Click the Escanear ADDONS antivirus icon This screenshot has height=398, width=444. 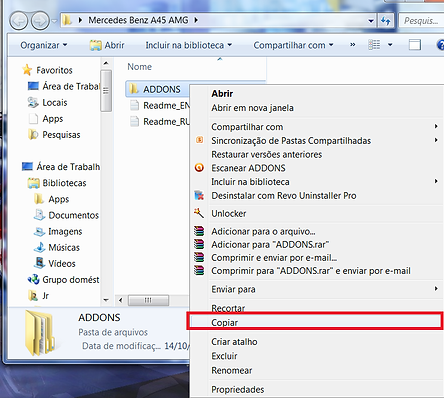click(199, 168)
